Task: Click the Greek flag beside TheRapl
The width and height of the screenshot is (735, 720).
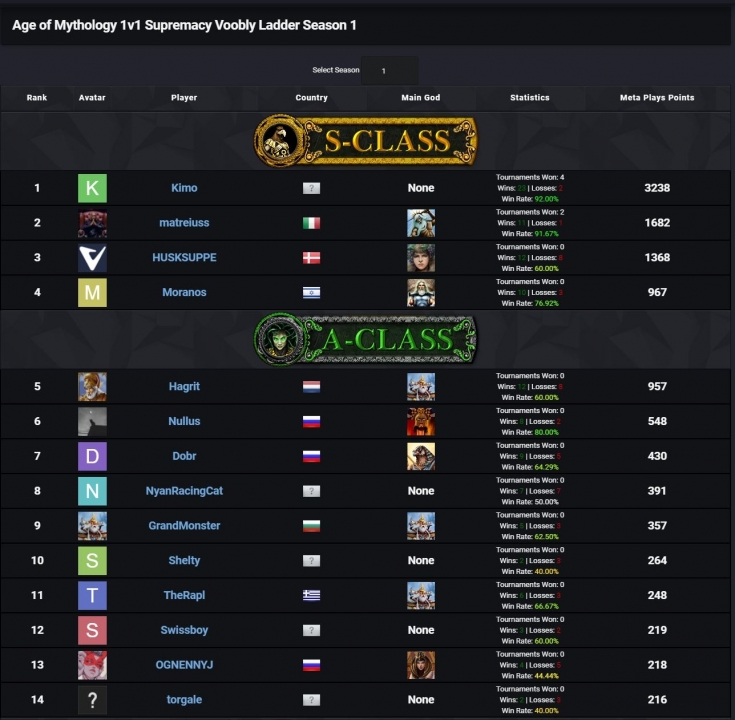Action: coord(311,595)
